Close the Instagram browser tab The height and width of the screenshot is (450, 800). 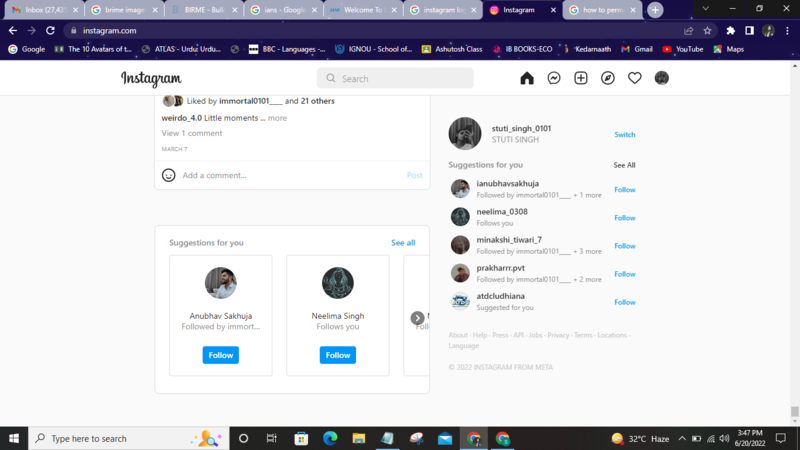tap(554, 10)
